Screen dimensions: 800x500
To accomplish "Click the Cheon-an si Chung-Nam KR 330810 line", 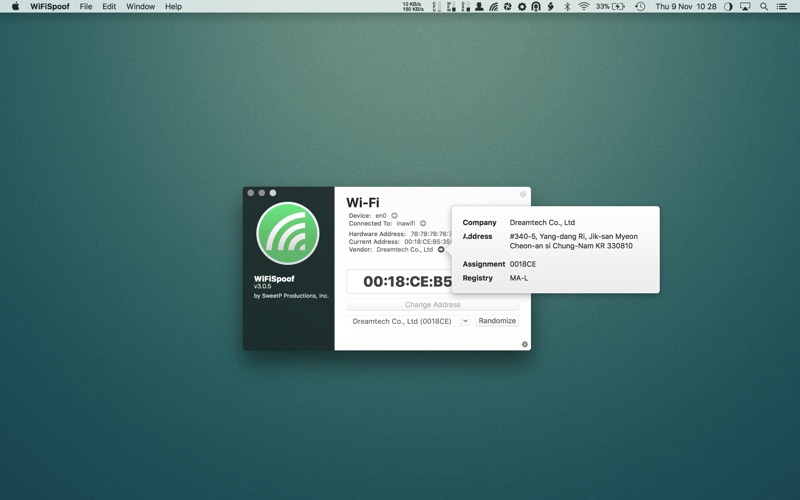I will pyautogui.click(x=571, y=245).
